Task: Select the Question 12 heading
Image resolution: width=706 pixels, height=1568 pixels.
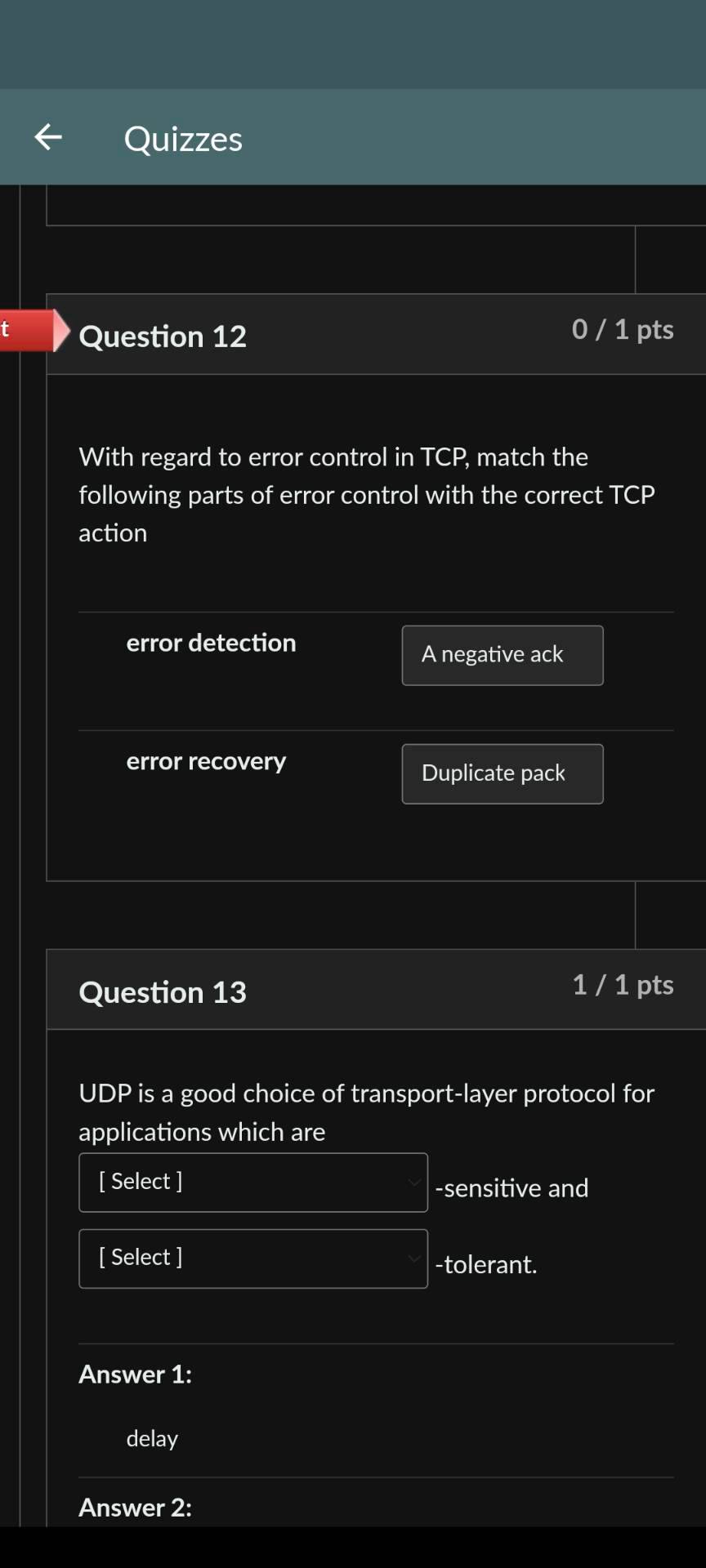Action: point(162,336)
